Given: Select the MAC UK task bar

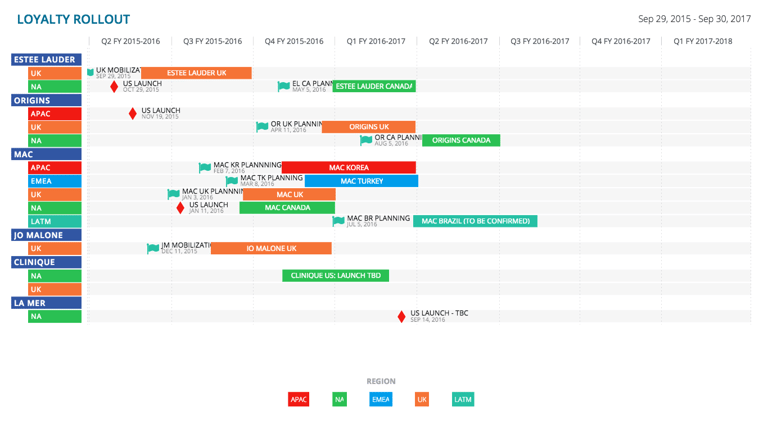Looking at the screenshot, I should pyautogui.click(x=289, y=194).
